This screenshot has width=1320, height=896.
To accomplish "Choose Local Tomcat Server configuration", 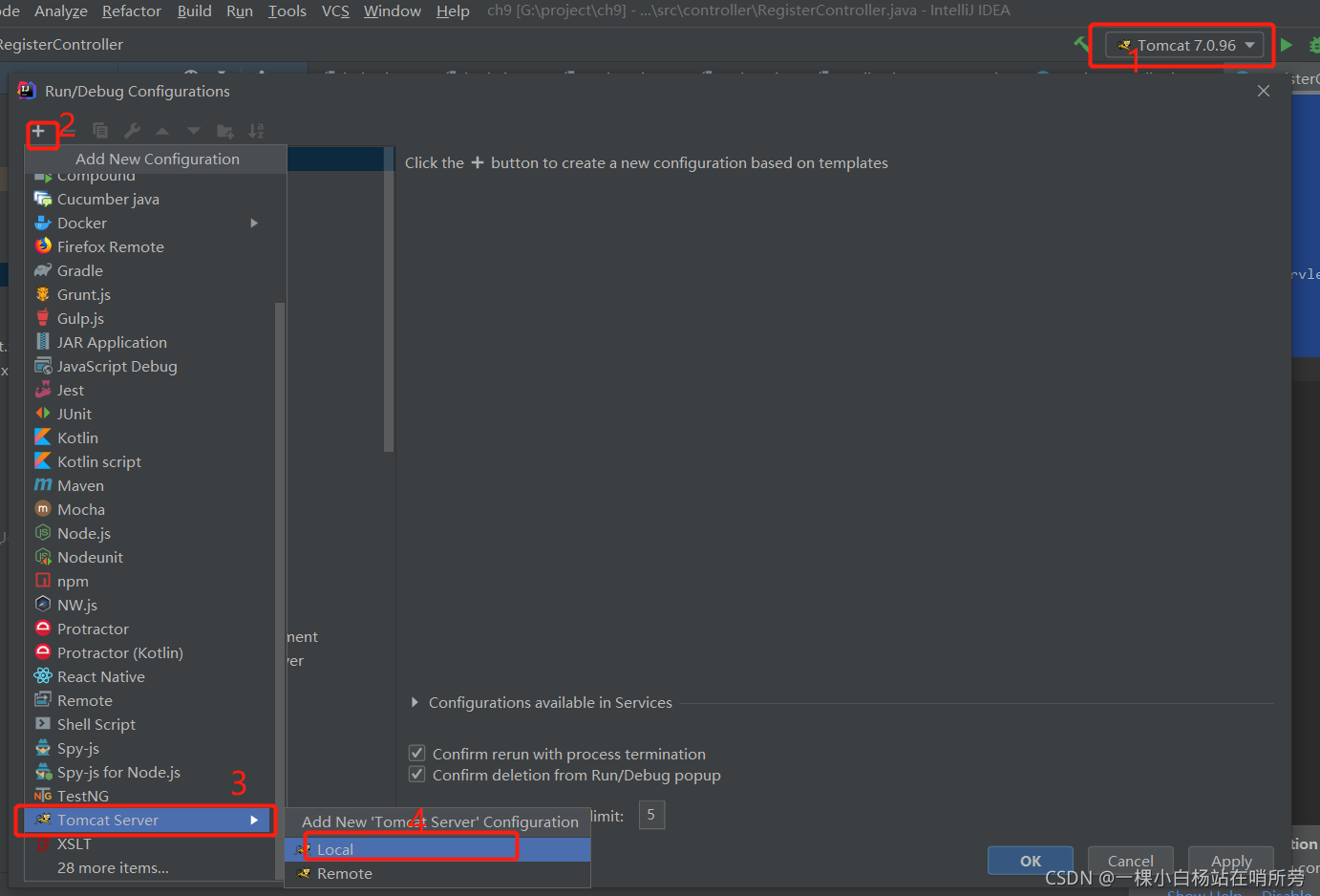I will point(437,849).
